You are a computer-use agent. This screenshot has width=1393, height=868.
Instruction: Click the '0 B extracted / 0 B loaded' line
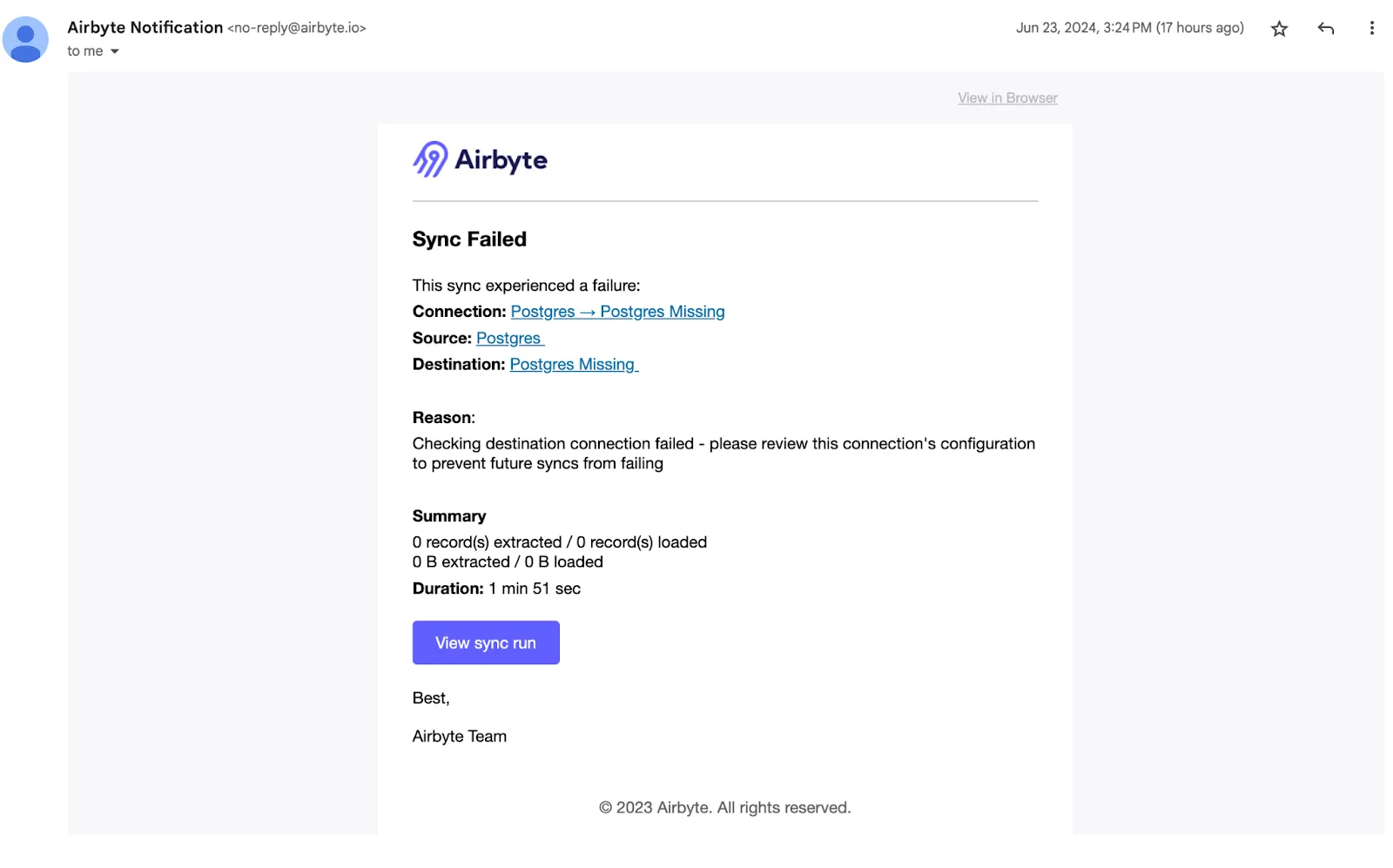508,562
